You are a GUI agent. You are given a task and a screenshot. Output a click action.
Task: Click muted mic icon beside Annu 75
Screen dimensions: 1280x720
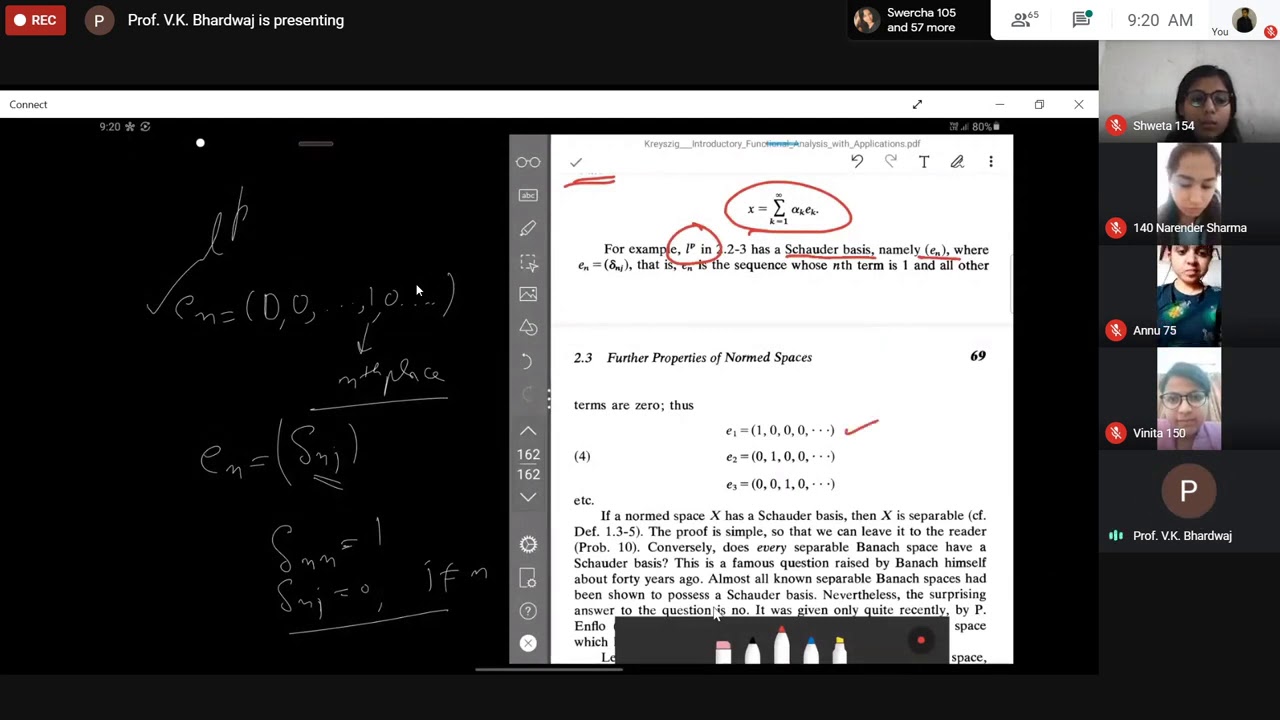tap(1116, 330)
